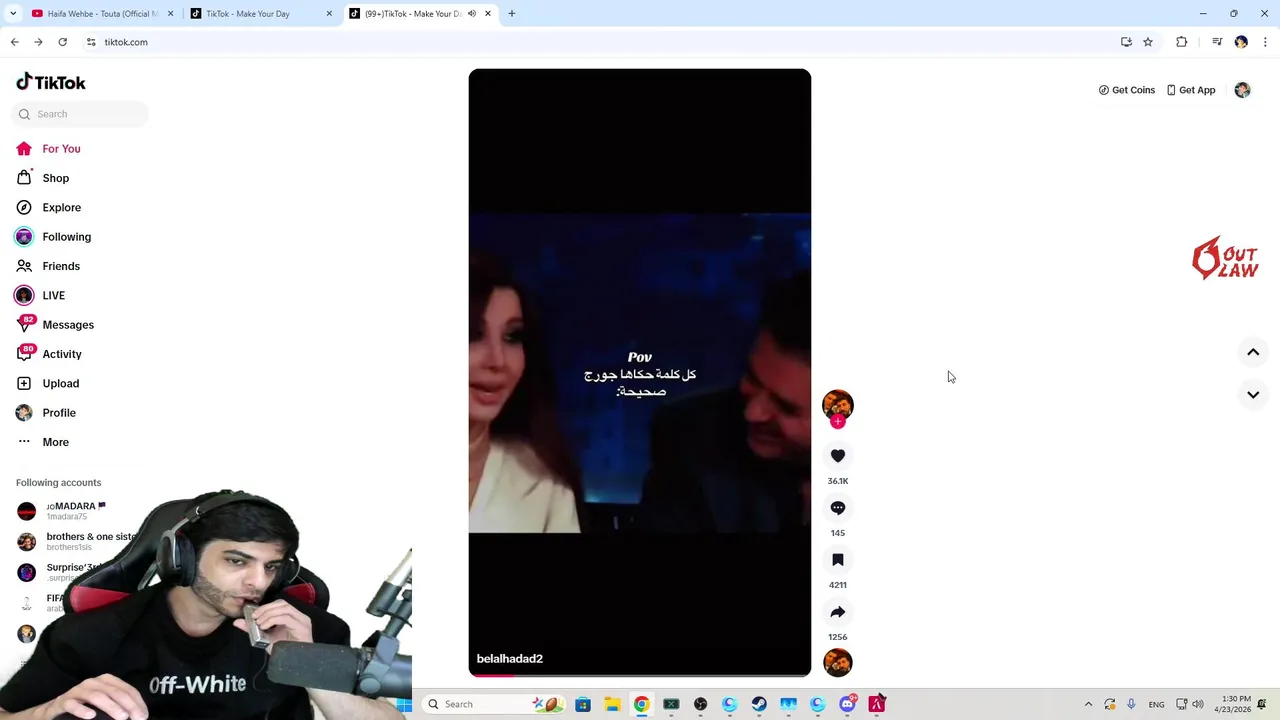Open the Get Coins link
Image resolution: width=1280 pixels, height=720 pixels.
[1127, 90]
